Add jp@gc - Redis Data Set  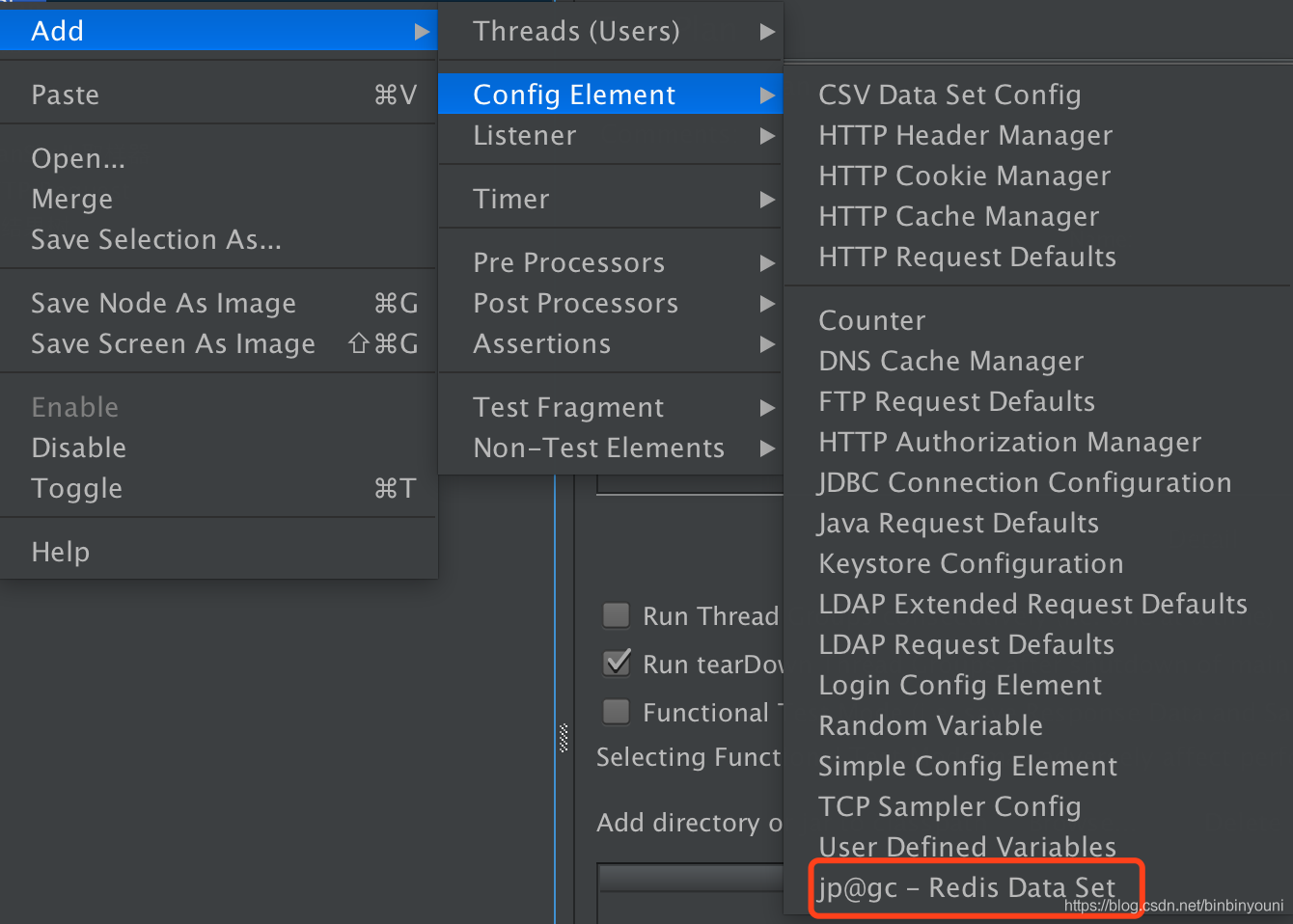1038,887
